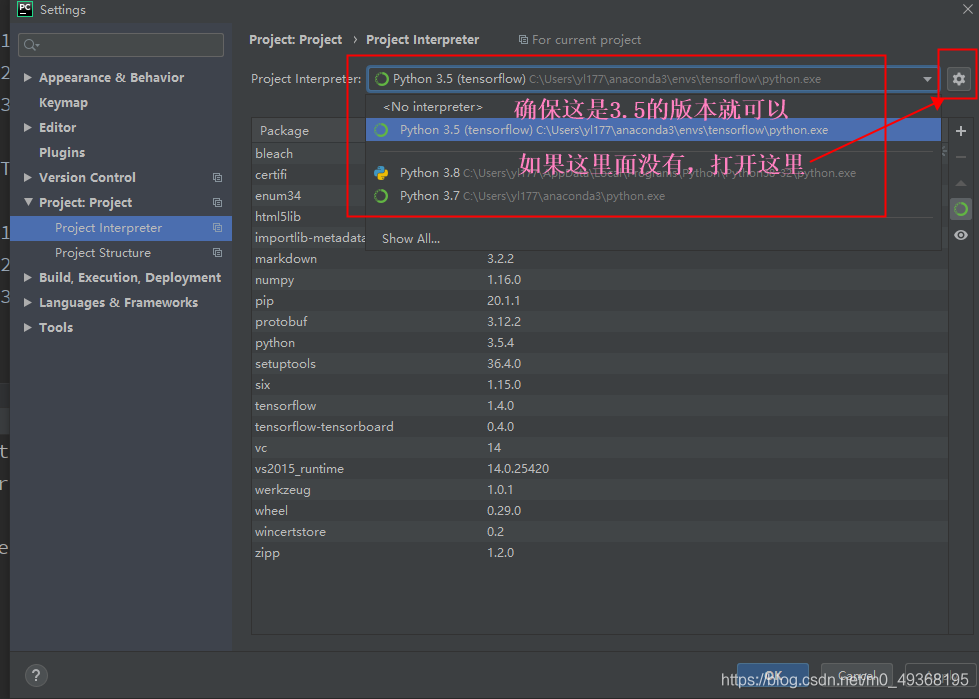Select the pip package row
The image size is (979, 699).
[600, 301]
